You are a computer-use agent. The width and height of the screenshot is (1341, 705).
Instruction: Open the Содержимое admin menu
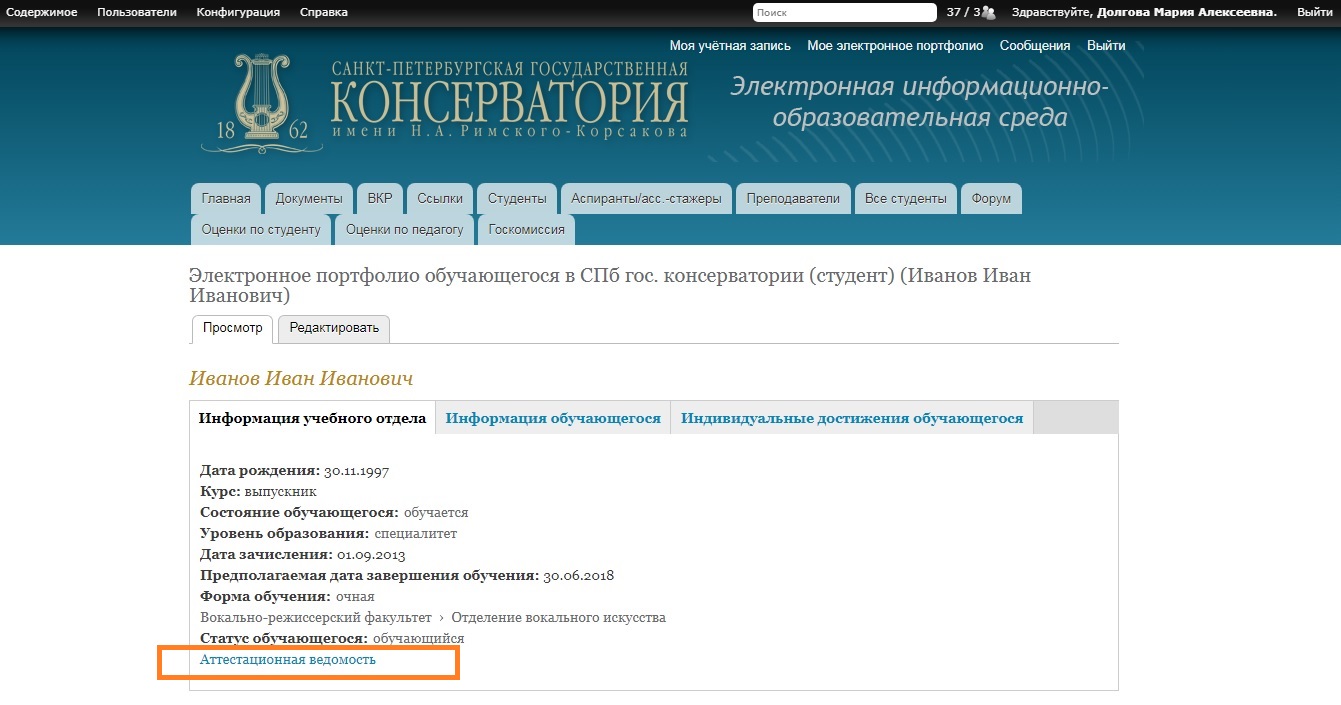click(x=42, y=12)
